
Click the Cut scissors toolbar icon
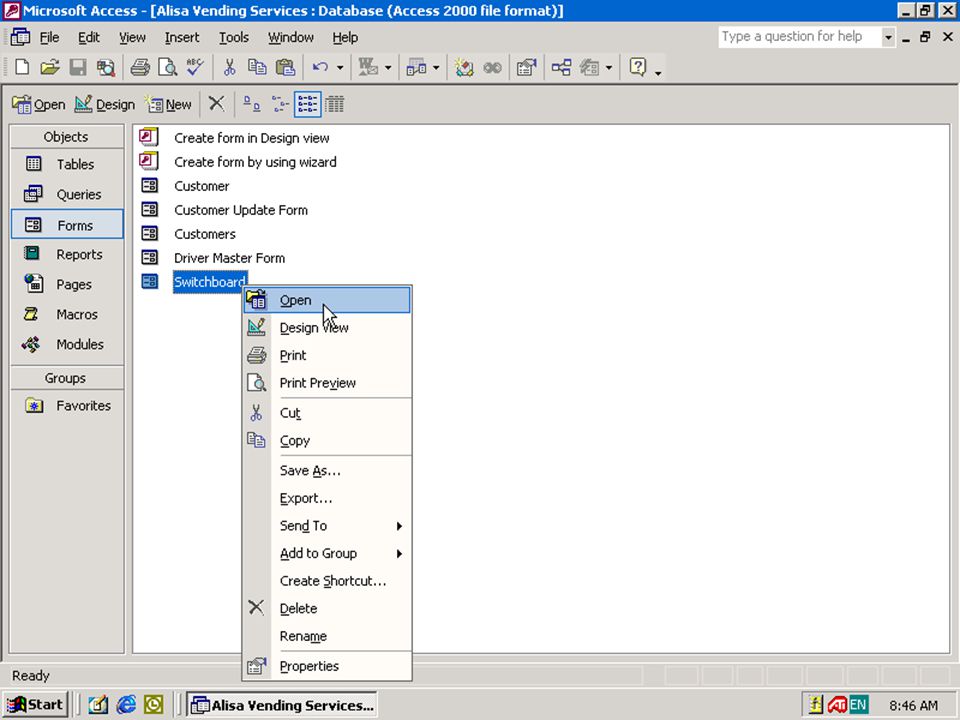tap(230, 67)
